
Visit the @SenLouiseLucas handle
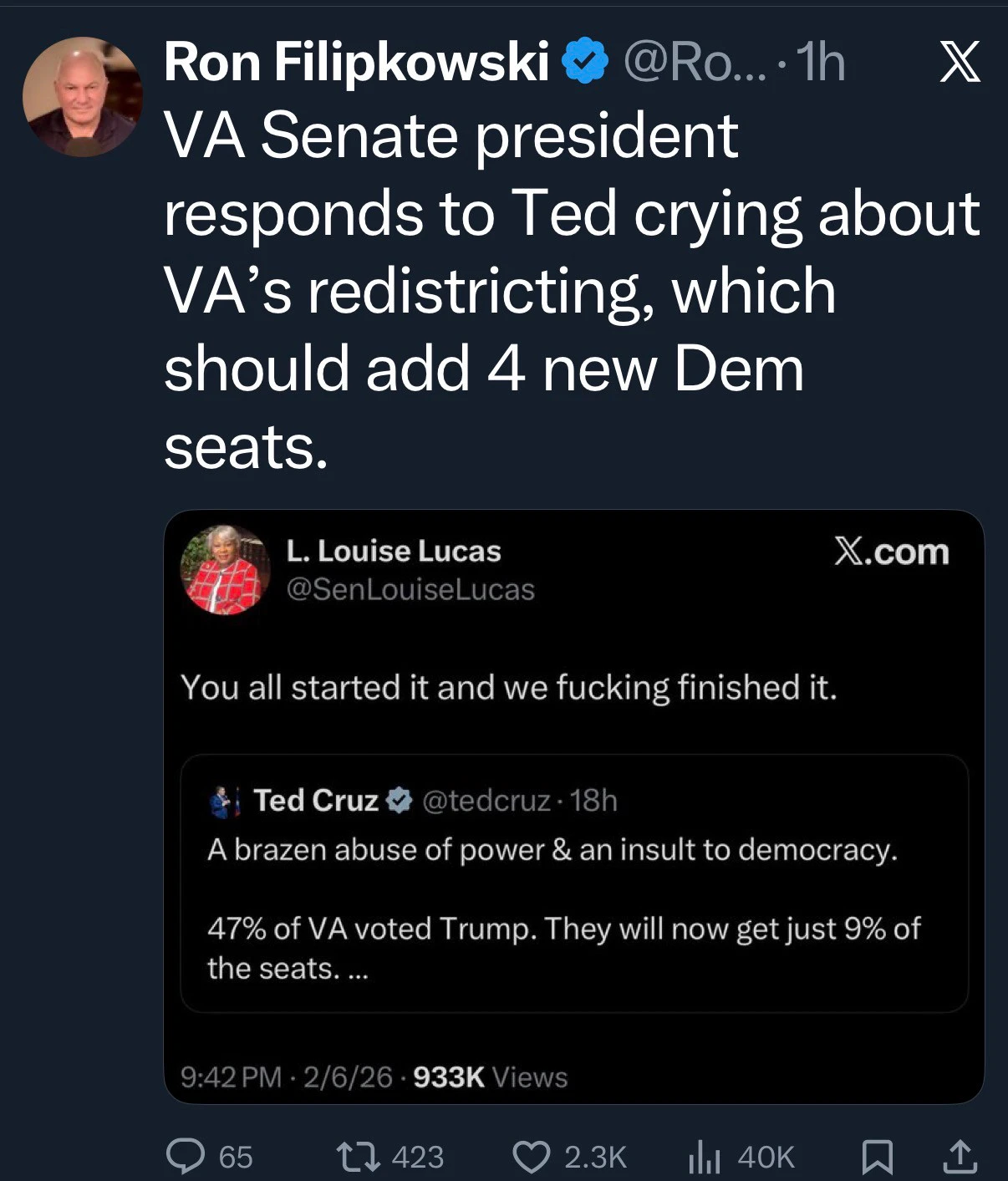(410, 589)
